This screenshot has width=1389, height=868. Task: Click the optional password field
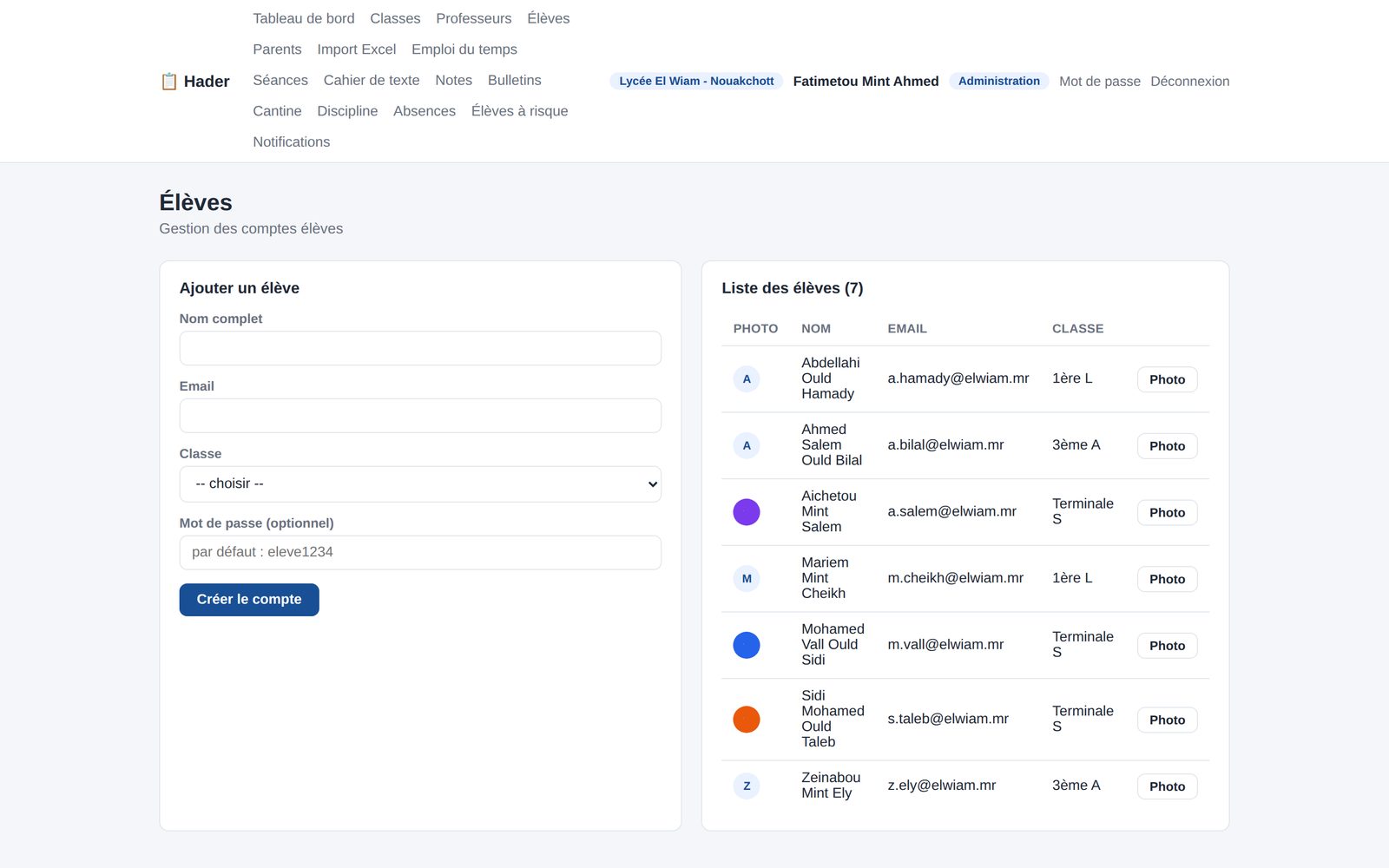click(420, 553)
